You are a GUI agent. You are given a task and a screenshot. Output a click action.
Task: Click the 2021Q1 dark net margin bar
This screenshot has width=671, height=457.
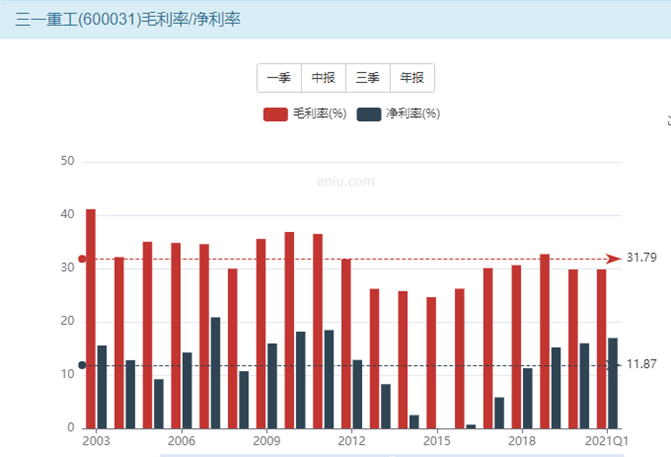point(613,383)
